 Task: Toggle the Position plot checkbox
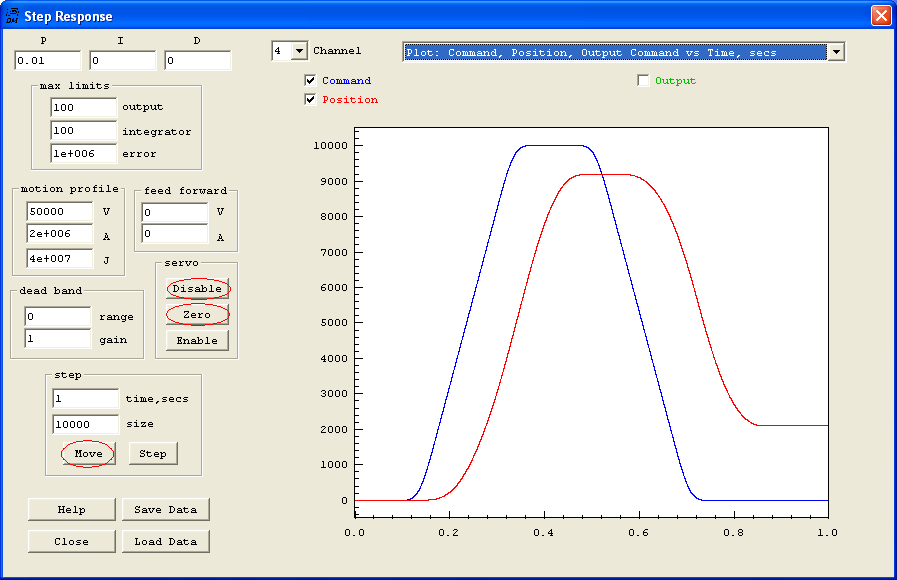click(x=310, y=100)
